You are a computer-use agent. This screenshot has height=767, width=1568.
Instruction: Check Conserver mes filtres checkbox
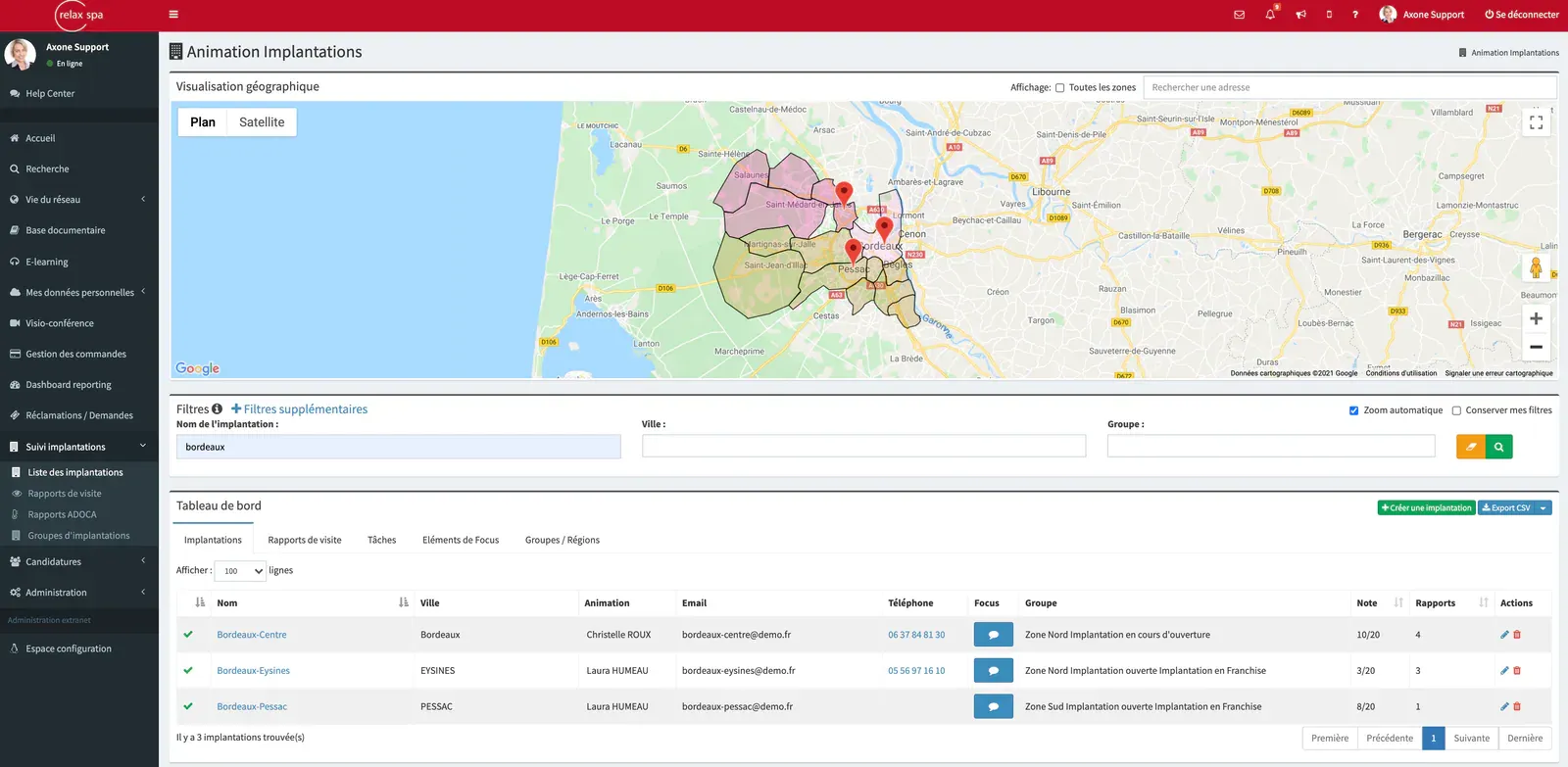[x=1456, y=411]
